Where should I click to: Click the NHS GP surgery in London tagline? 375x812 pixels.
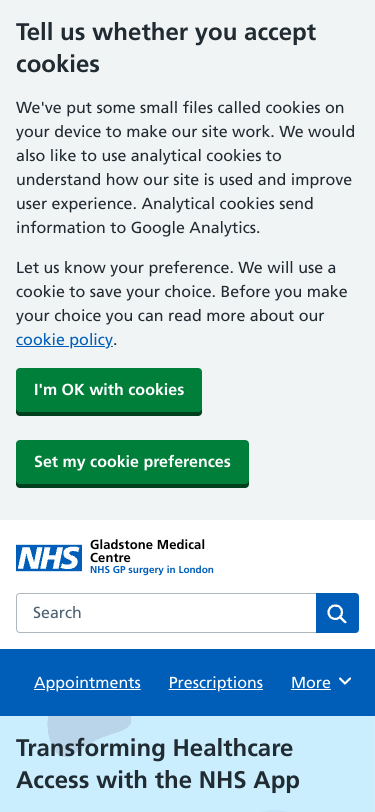pyautogui.click(x=152, y=570)
